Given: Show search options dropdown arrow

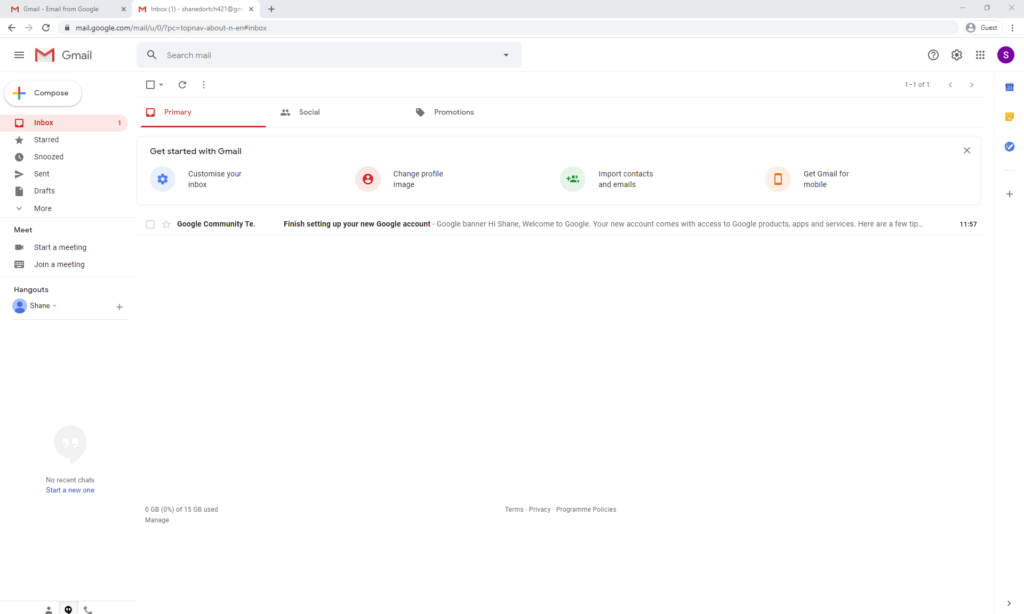Looking at the screenshot, I should [506, 55].
